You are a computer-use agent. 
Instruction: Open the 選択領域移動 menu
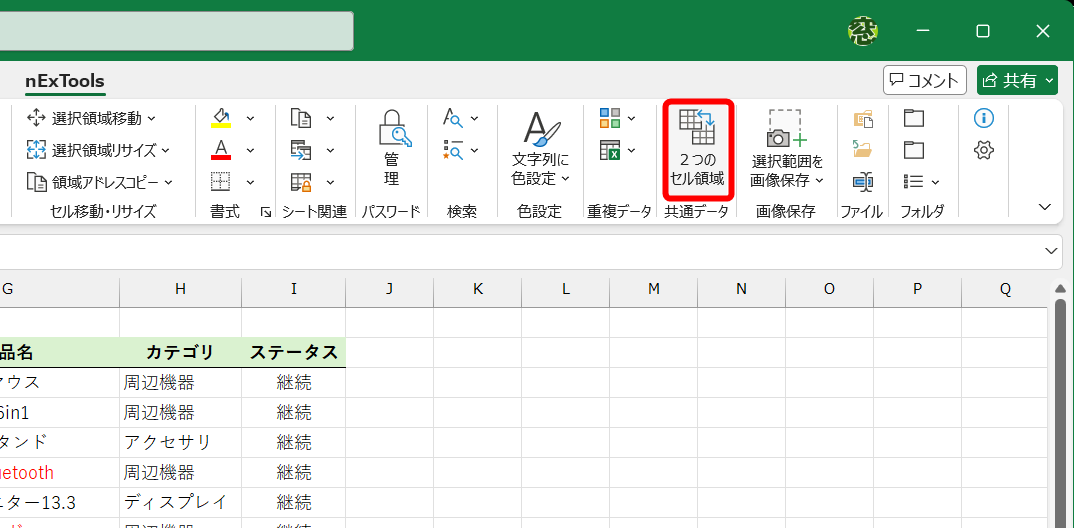[x=91, y=118]
